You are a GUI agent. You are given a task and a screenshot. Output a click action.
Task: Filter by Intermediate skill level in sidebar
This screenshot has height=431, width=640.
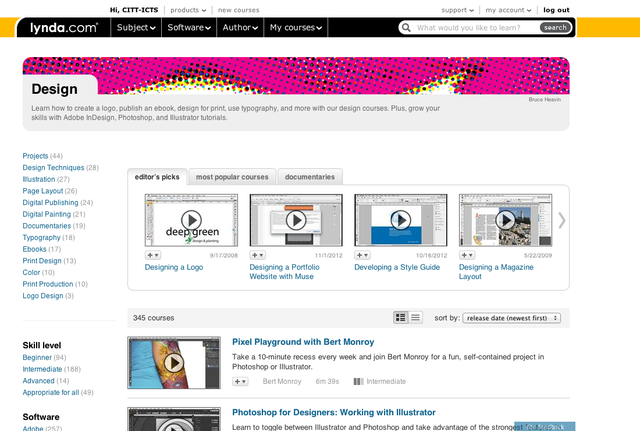42,369
